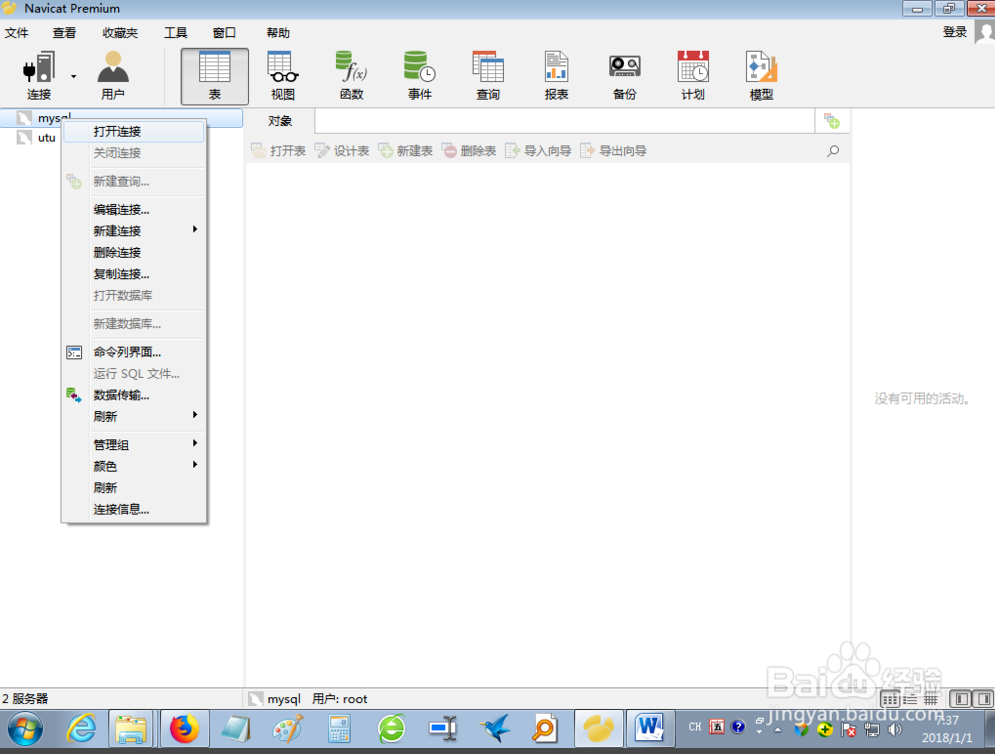Click the CH input language indicator
This screenshot has height=754, width=995.
point(695,727)
